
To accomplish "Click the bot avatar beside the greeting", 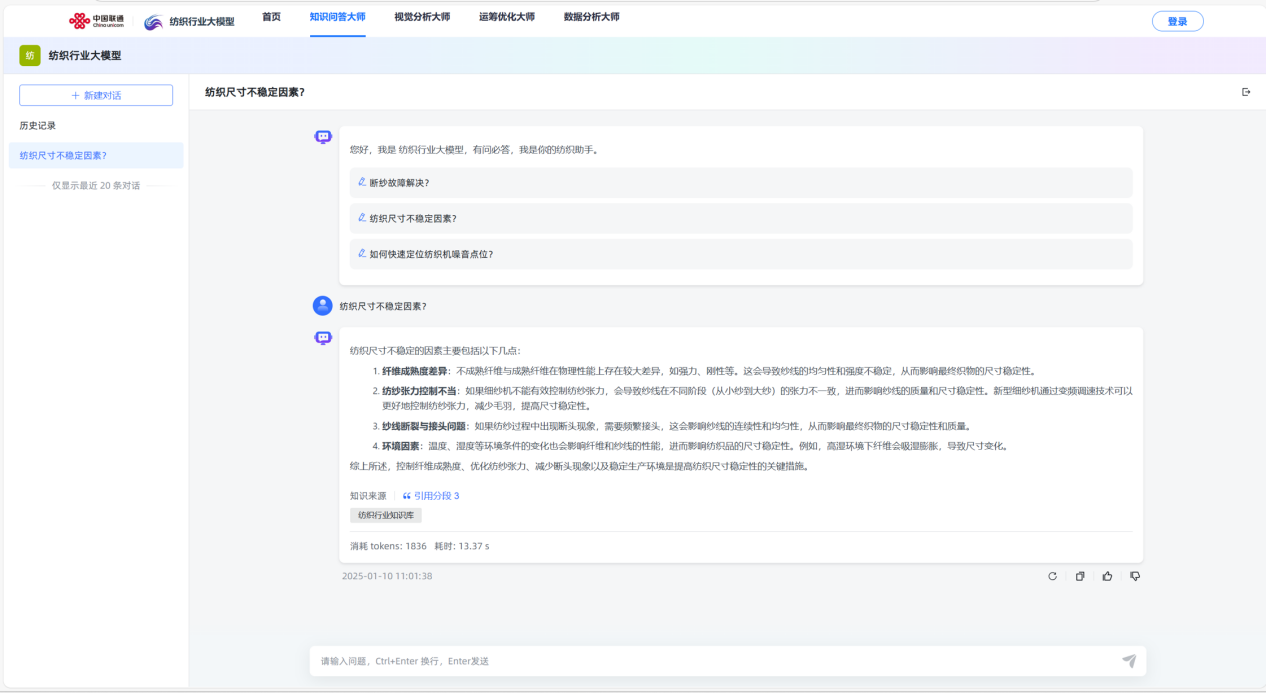I will point(322,137).
